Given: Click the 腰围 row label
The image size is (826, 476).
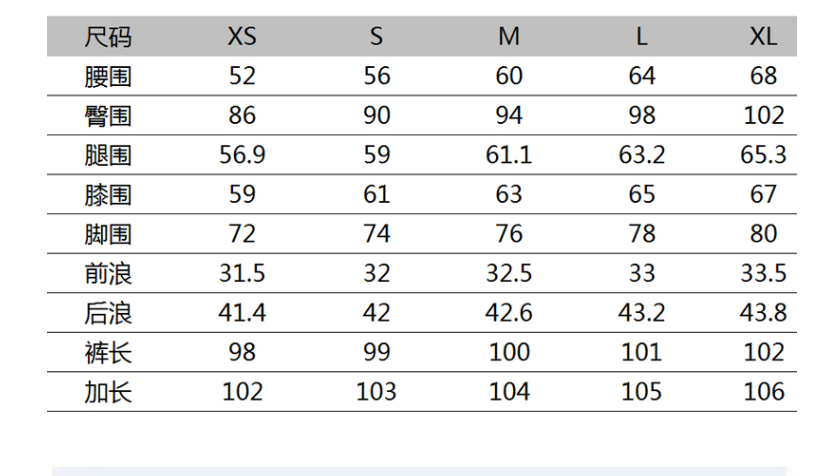Looking at the screenshot, I should pos(108,76).
